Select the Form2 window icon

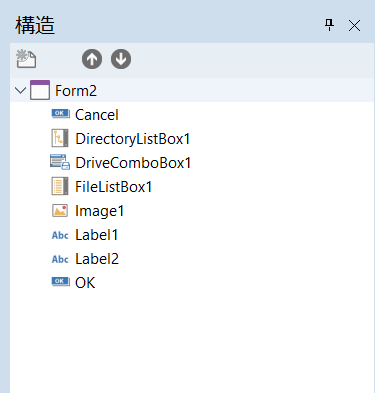(40, 90)
